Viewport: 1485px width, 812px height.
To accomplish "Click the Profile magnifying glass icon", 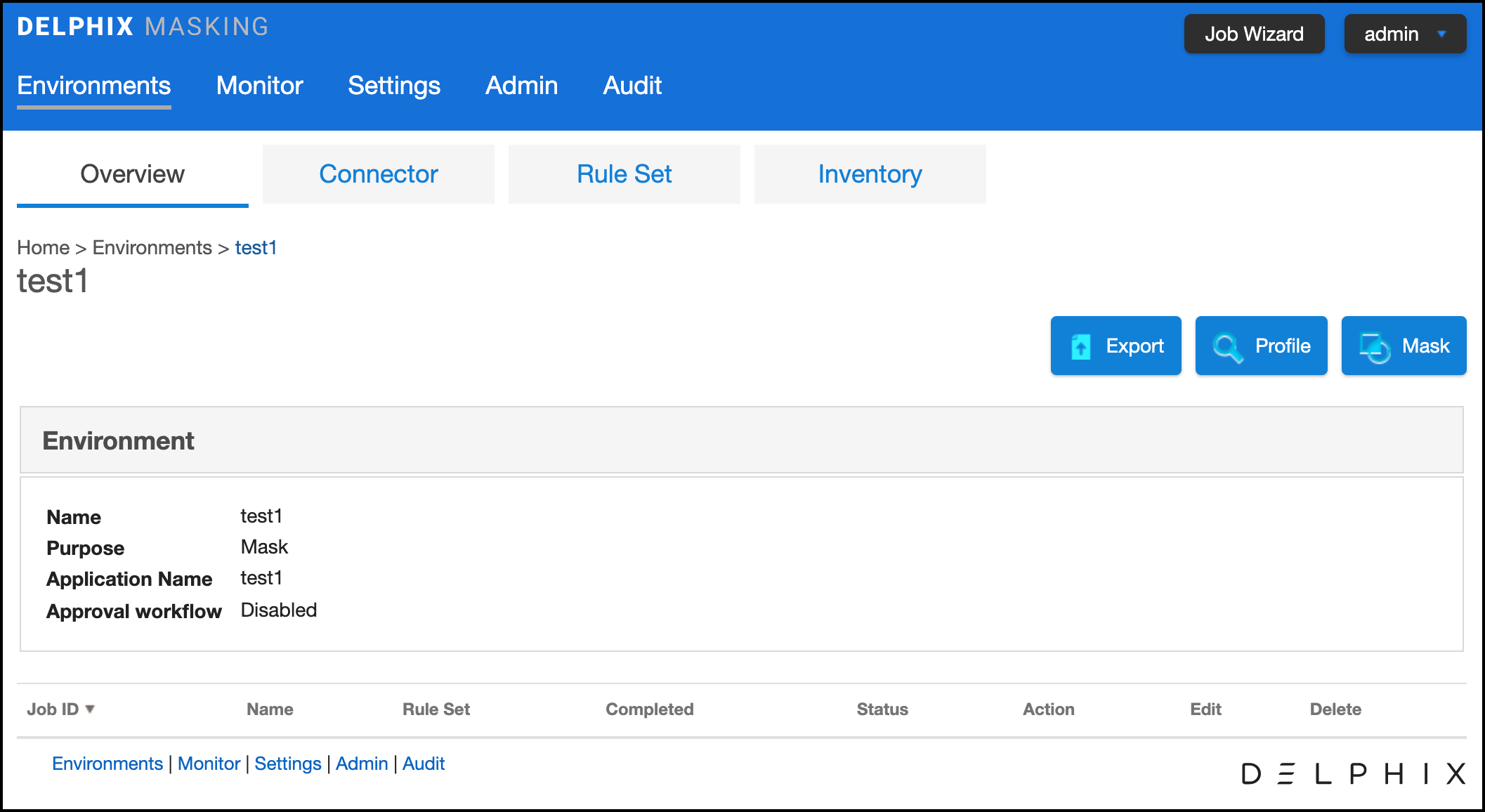I will pyautogui.click(x=1227, y=347).
